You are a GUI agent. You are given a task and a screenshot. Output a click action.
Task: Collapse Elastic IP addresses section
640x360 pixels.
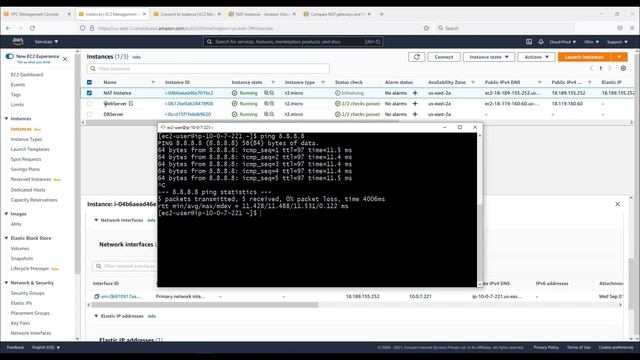tap(96, 316)
